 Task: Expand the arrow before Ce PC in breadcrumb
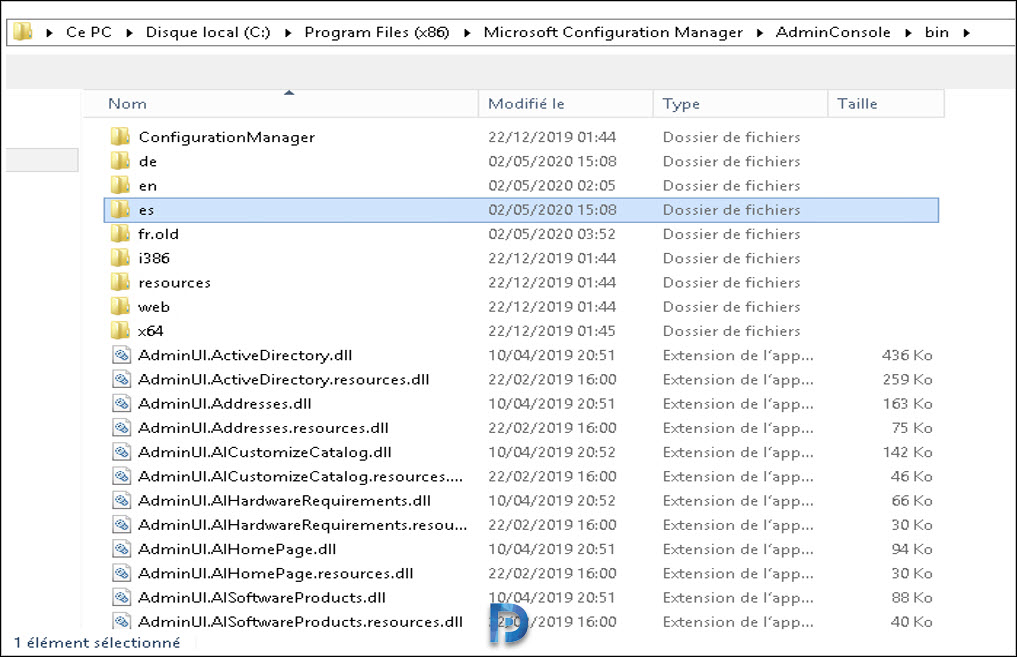point(49,32)
